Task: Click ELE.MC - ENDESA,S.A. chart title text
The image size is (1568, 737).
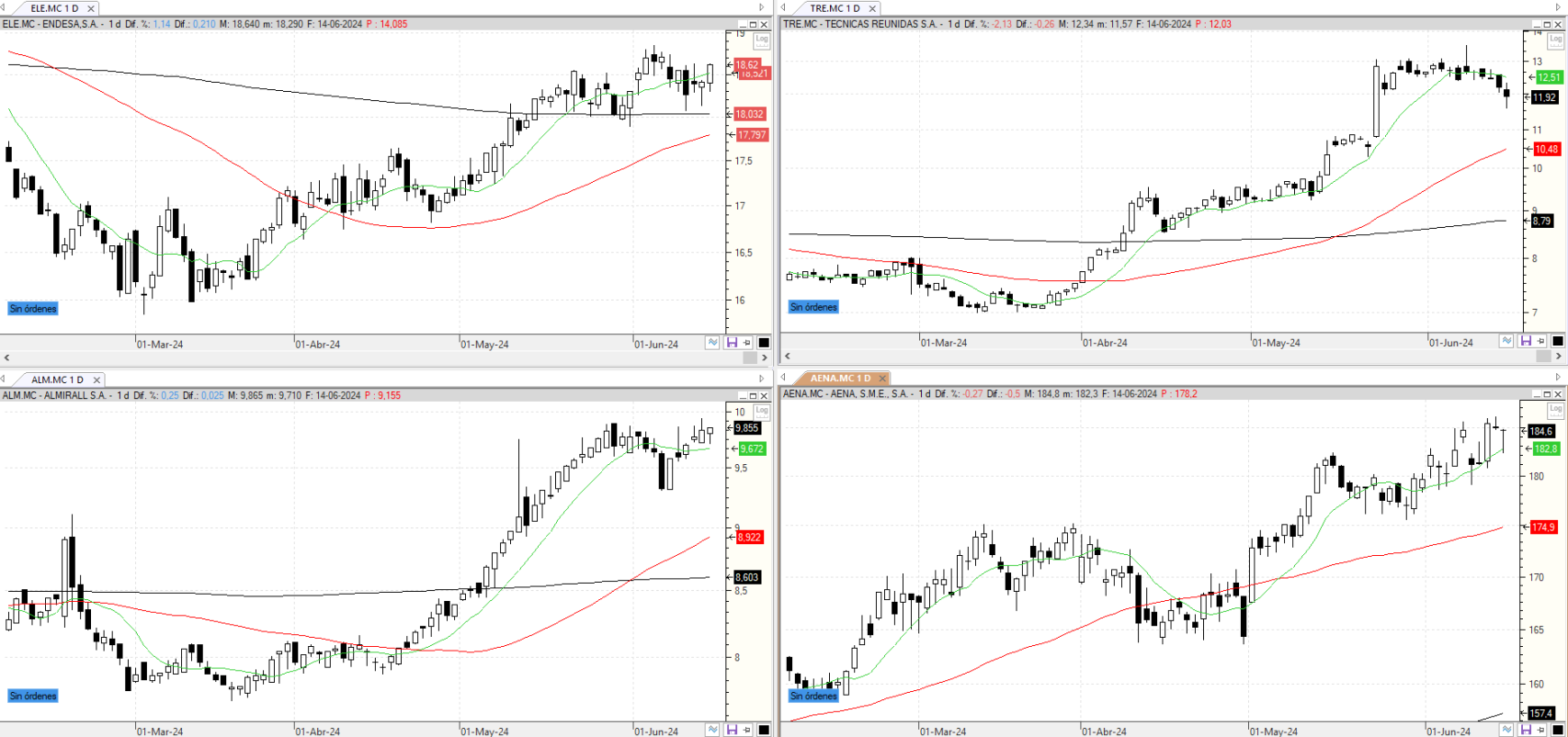Action: click(51, 24)
